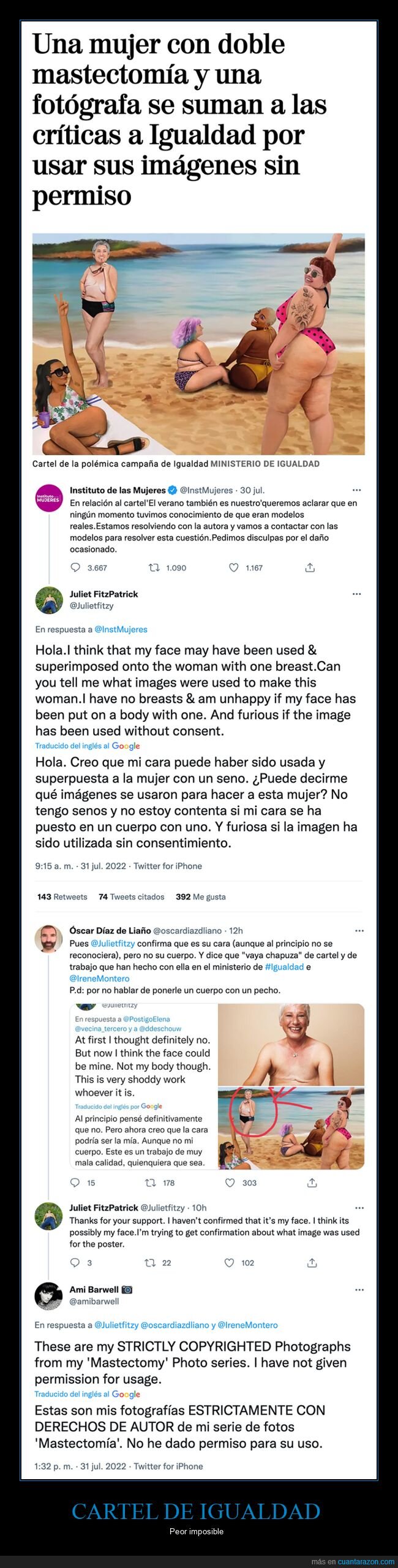Screen dimensions: 398x1568
Task: Open the @InstMujeres mention link
Action: (121, 629)
